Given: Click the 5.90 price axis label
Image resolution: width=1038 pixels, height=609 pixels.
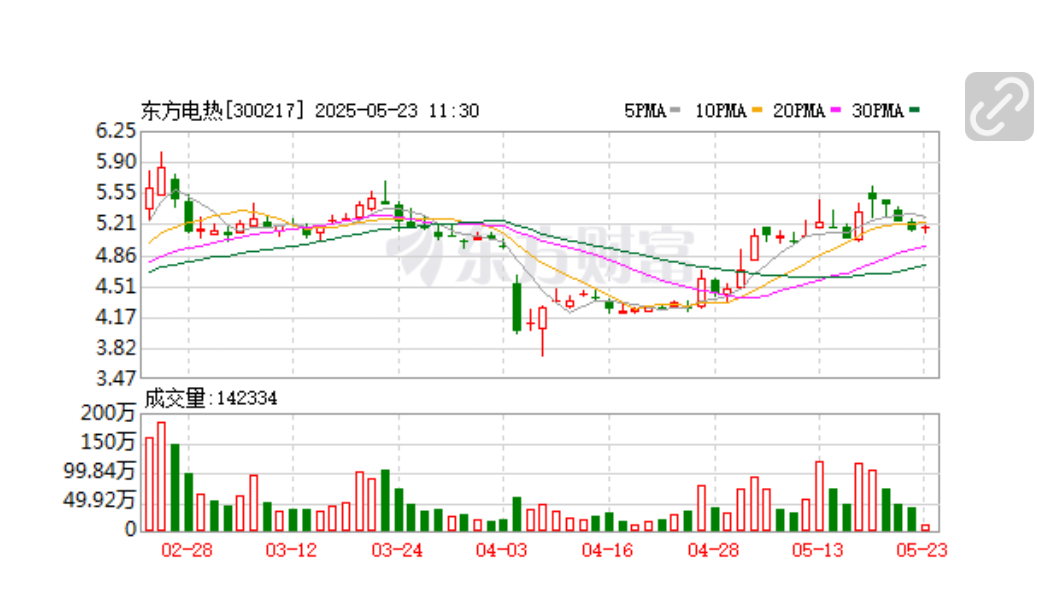Looking at the screenshot, I should pyautogui.click(x=116, y=162).
